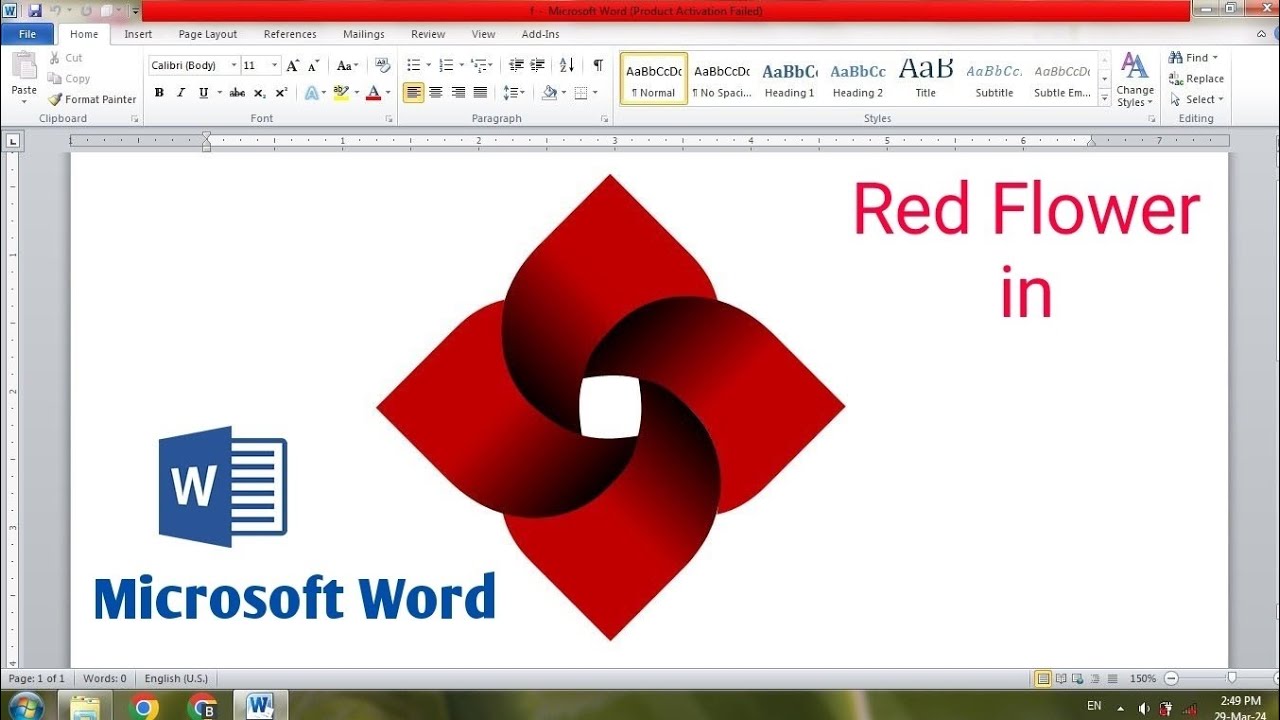Screen dimensions: 1280x720
Task: Apply strikethrough to text
Action: pos(237,93)
